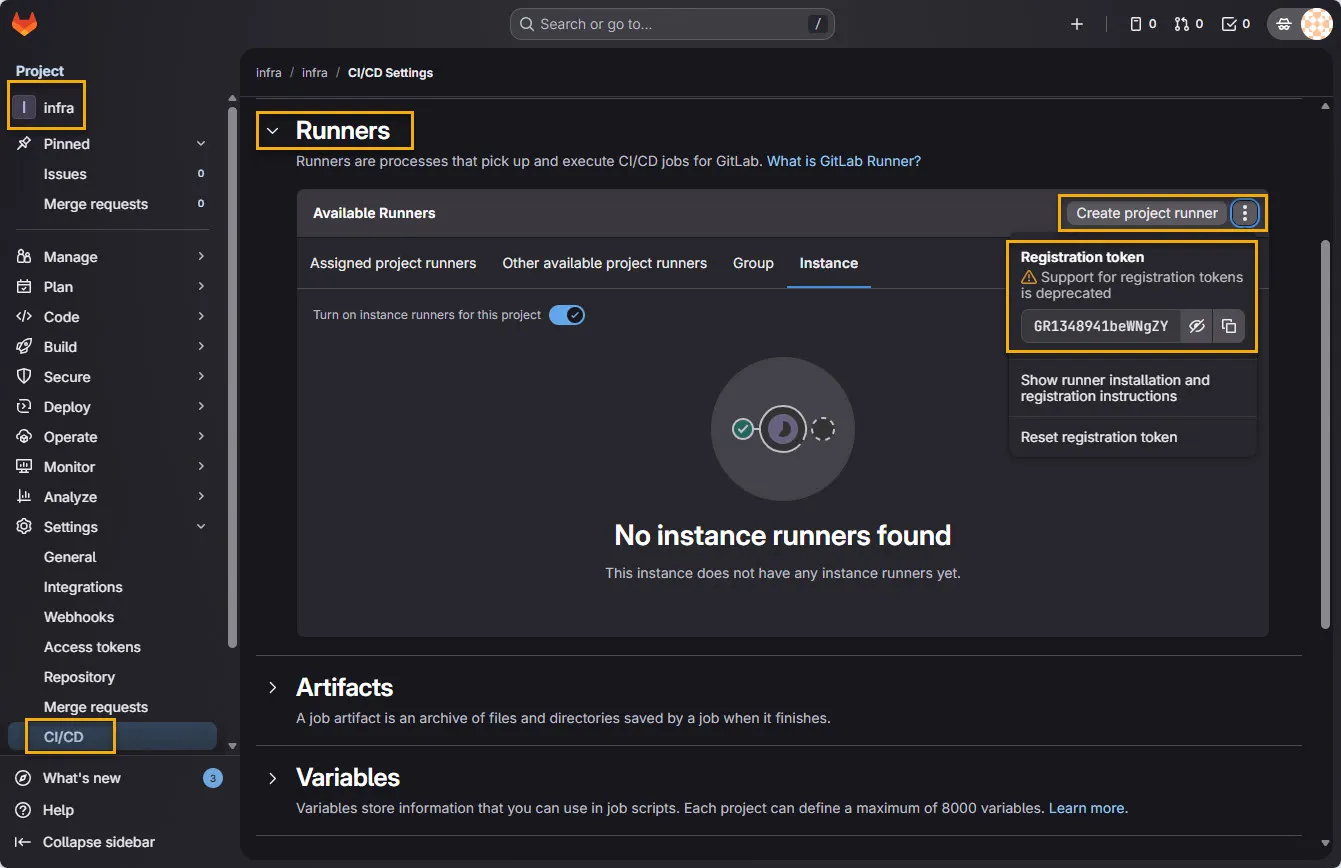The width and height of the screenshot is (1341, 868).
Task: Open Merge requests settings page
Action: coord(112,707)
